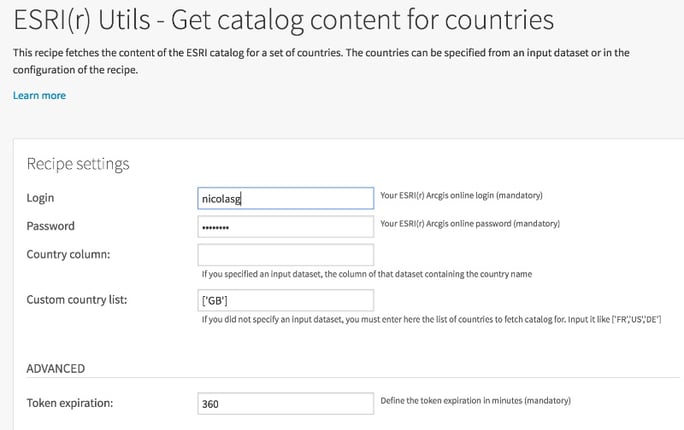Click the recipe description paragraph text

click(321, 61)
